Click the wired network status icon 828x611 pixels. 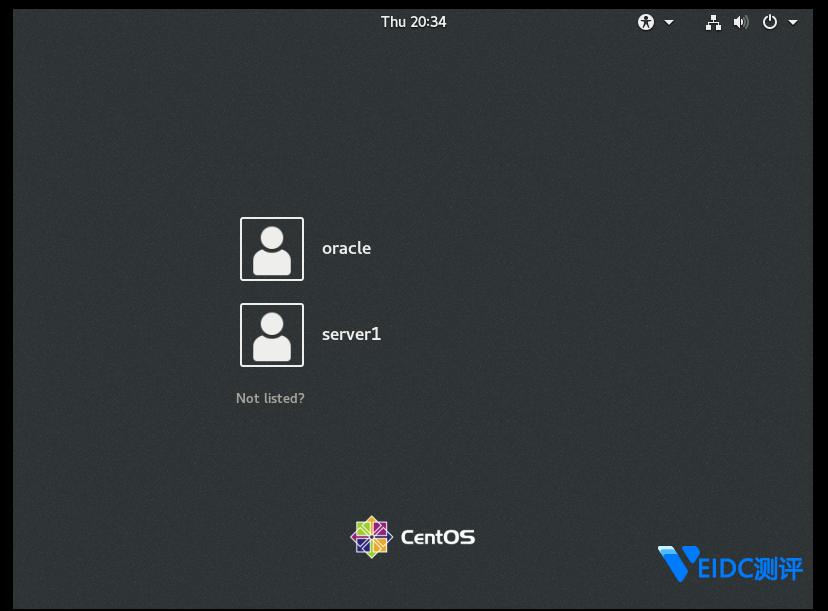click(713, 21)
